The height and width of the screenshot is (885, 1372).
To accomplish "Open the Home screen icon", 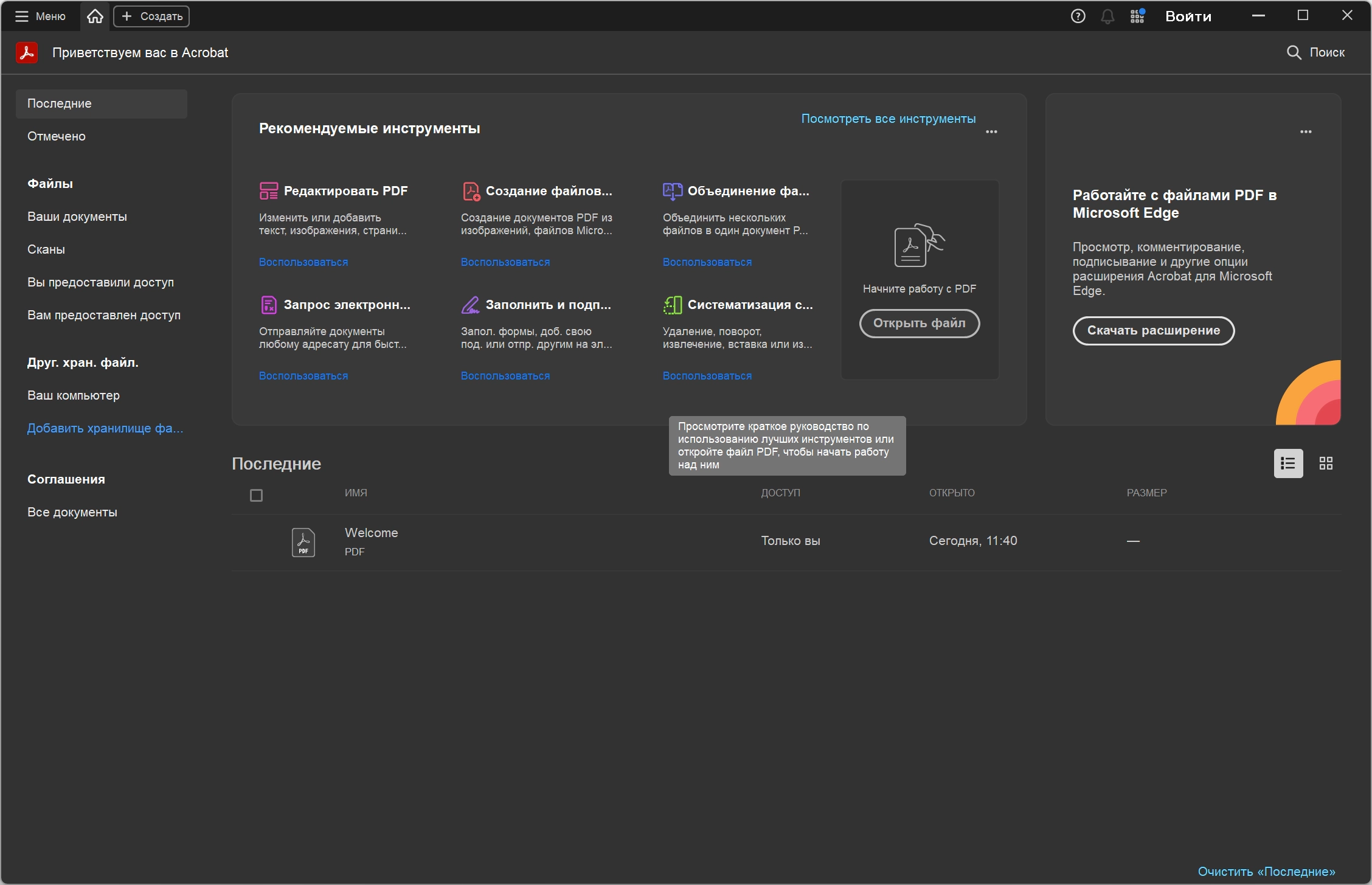I will pos(95,16).
